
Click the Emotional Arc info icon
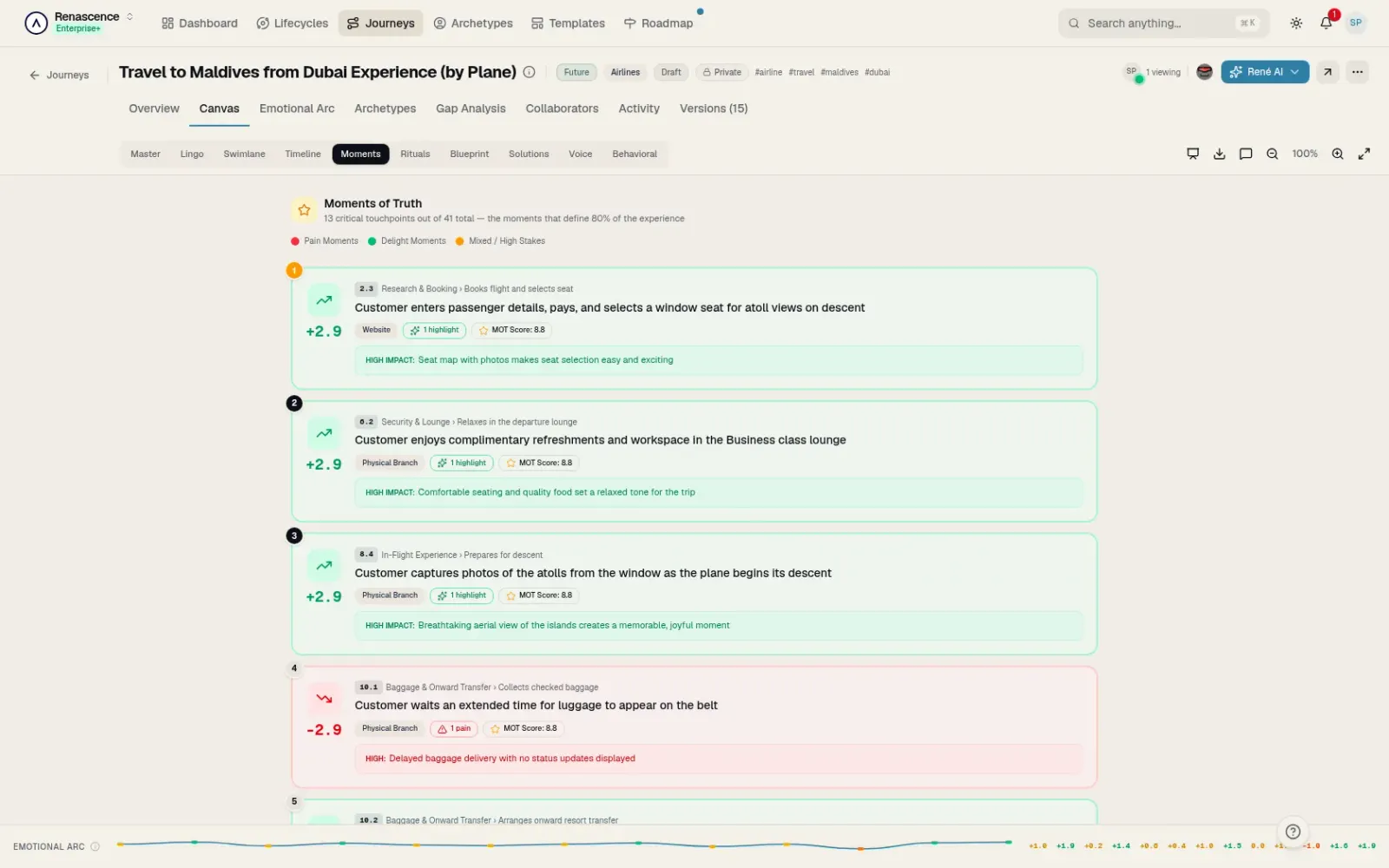coord(95,846)
